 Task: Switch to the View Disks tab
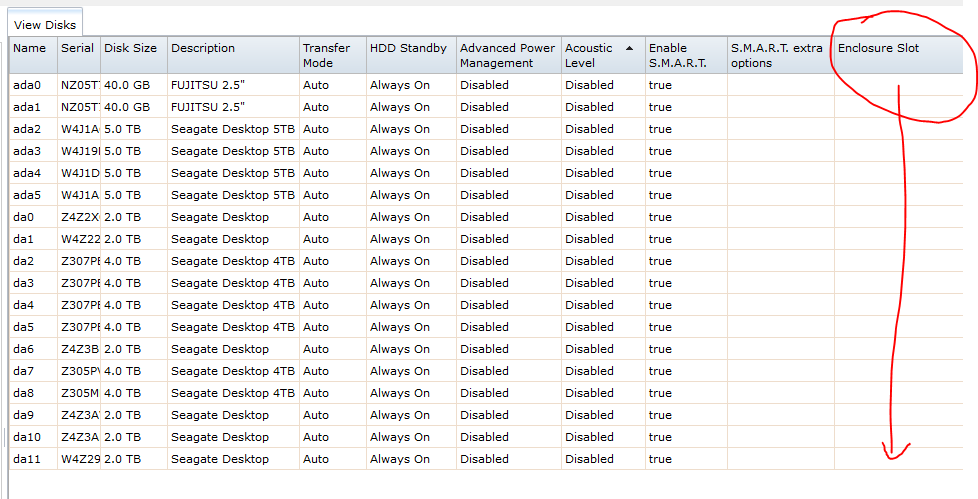pyautogui.click(x=45, y=25)
